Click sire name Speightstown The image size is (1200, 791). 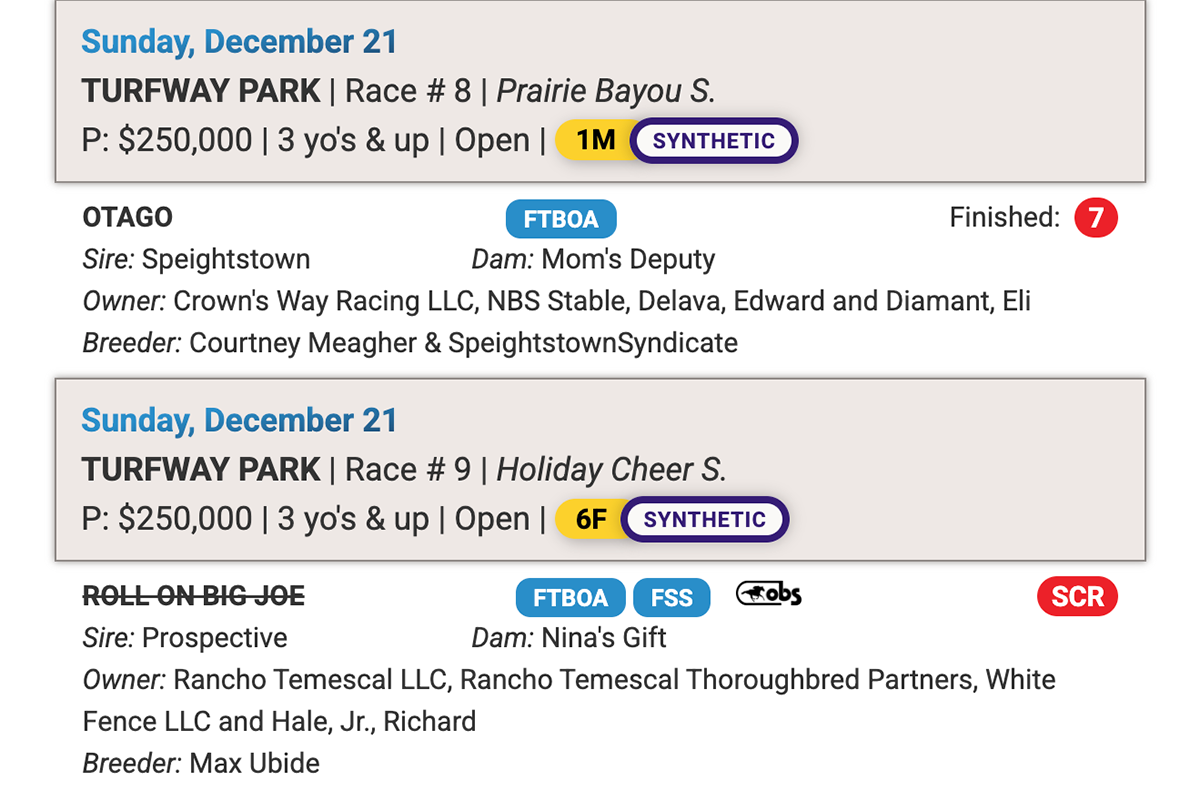click(226, 260)
